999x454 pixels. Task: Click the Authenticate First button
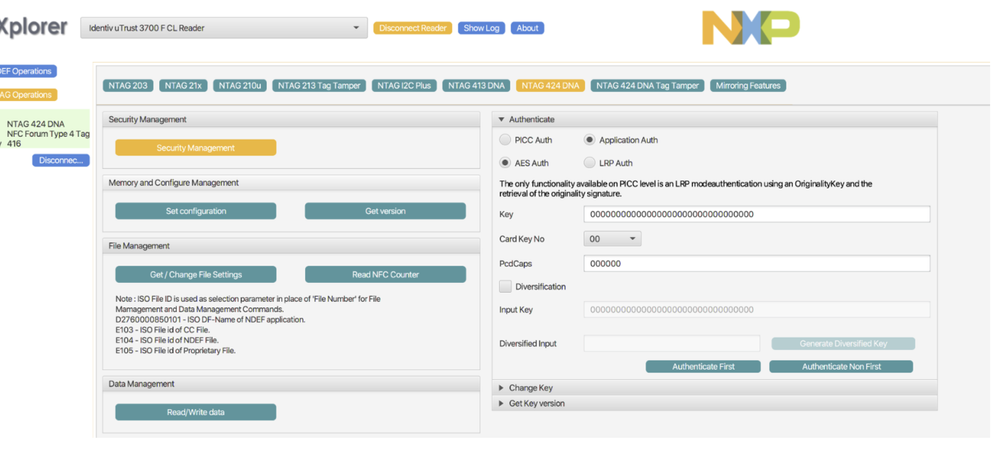(703, 367)
